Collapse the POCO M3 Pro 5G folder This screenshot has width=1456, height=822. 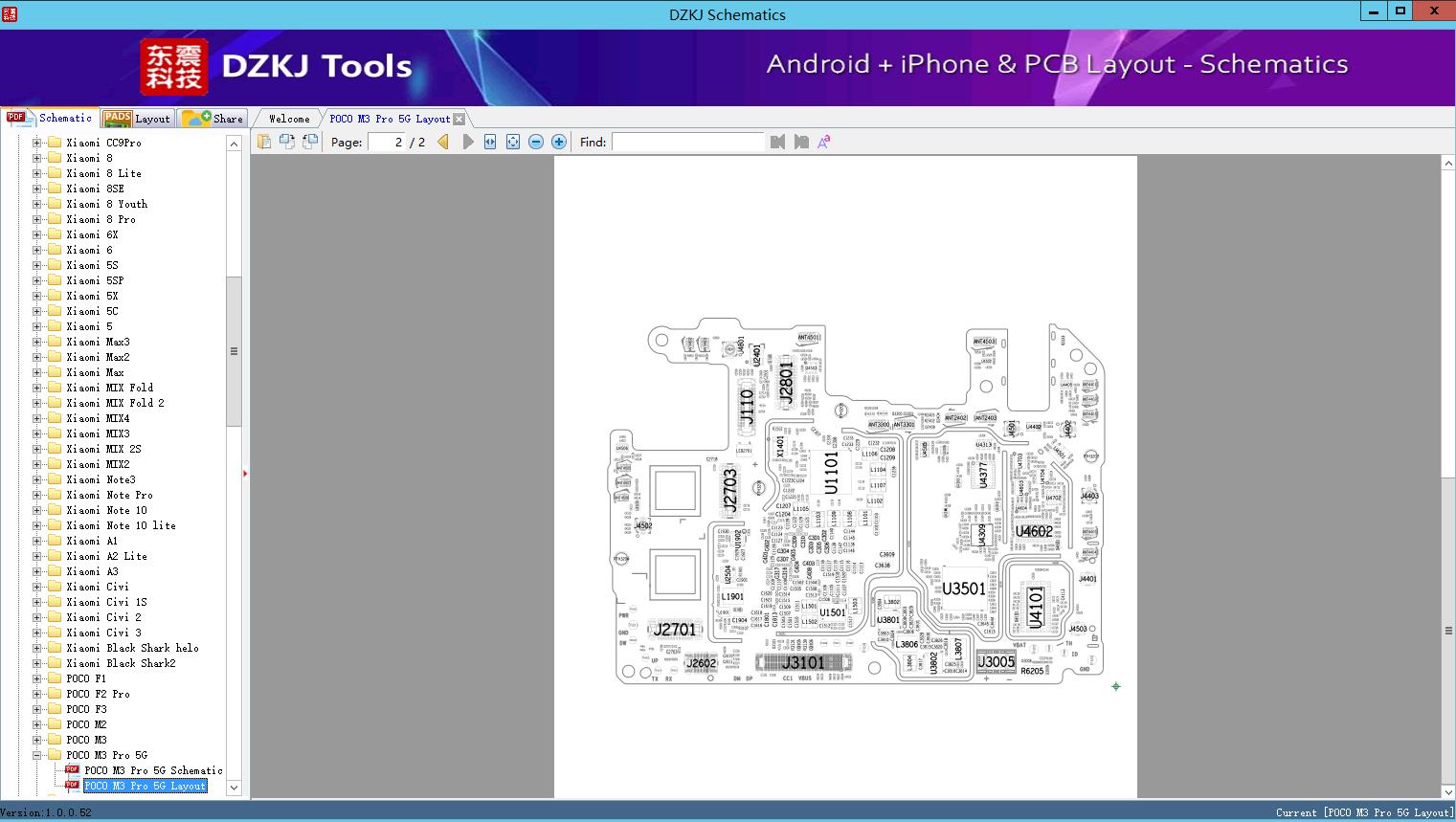point(35,755)
